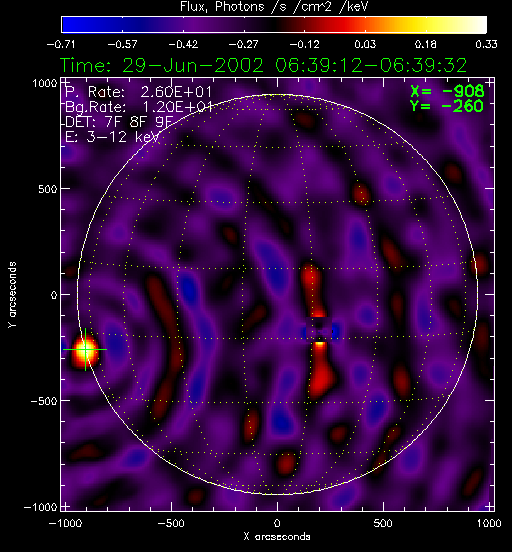The width and height of the screenshot is (512, 552).
Task: Click the X arcseconds axis title
Action: point(277,537)
